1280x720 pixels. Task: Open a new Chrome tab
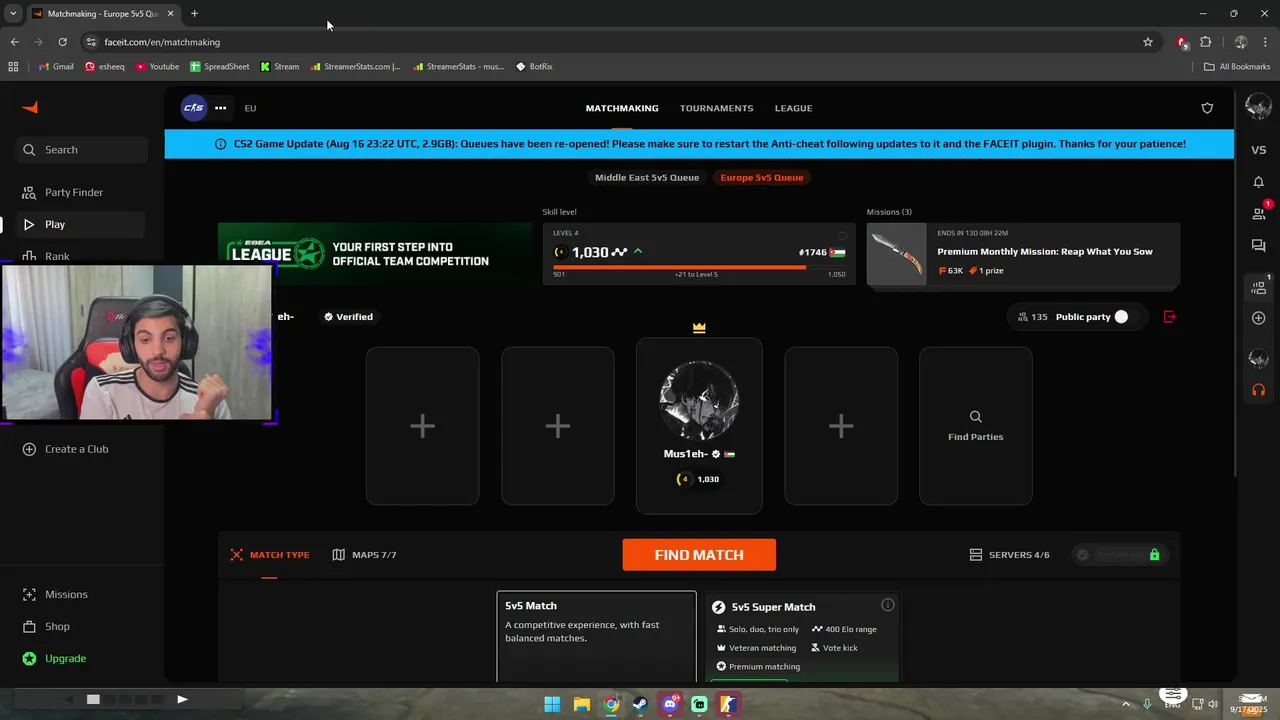(194, 14)
